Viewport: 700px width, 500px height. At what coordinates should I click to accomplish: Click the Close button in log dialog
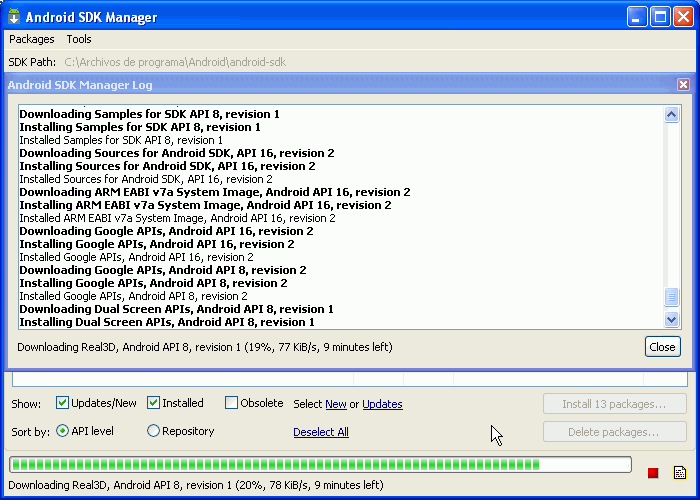pyautogui.click(x=662, y=347)
